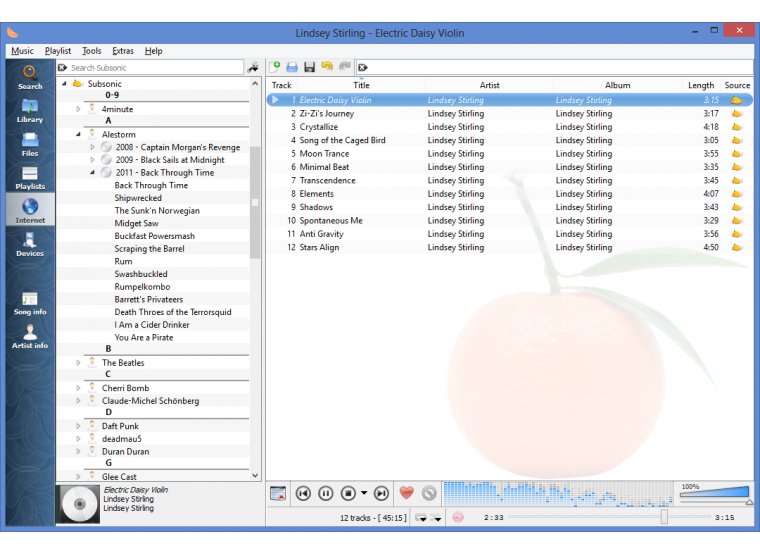Clear the Subsonic search field icon
760x554 pixels.
[63, 67]
